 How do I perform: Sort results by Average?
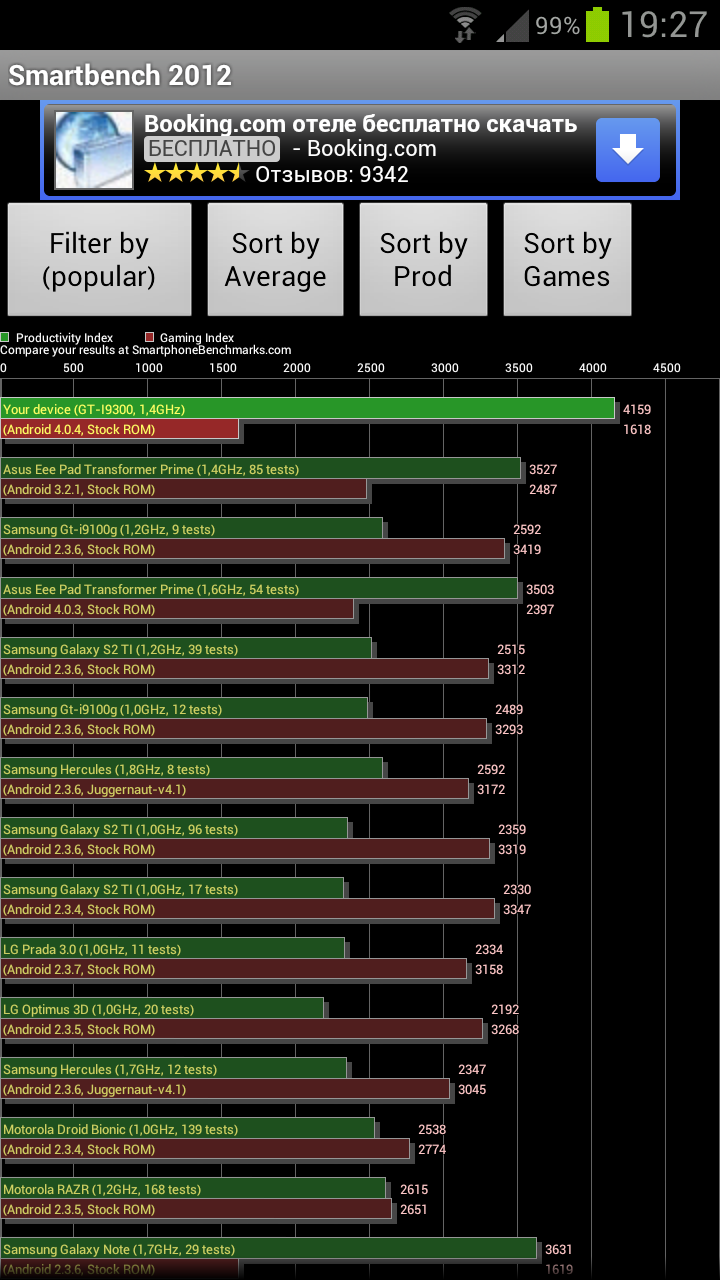point(275,259)
